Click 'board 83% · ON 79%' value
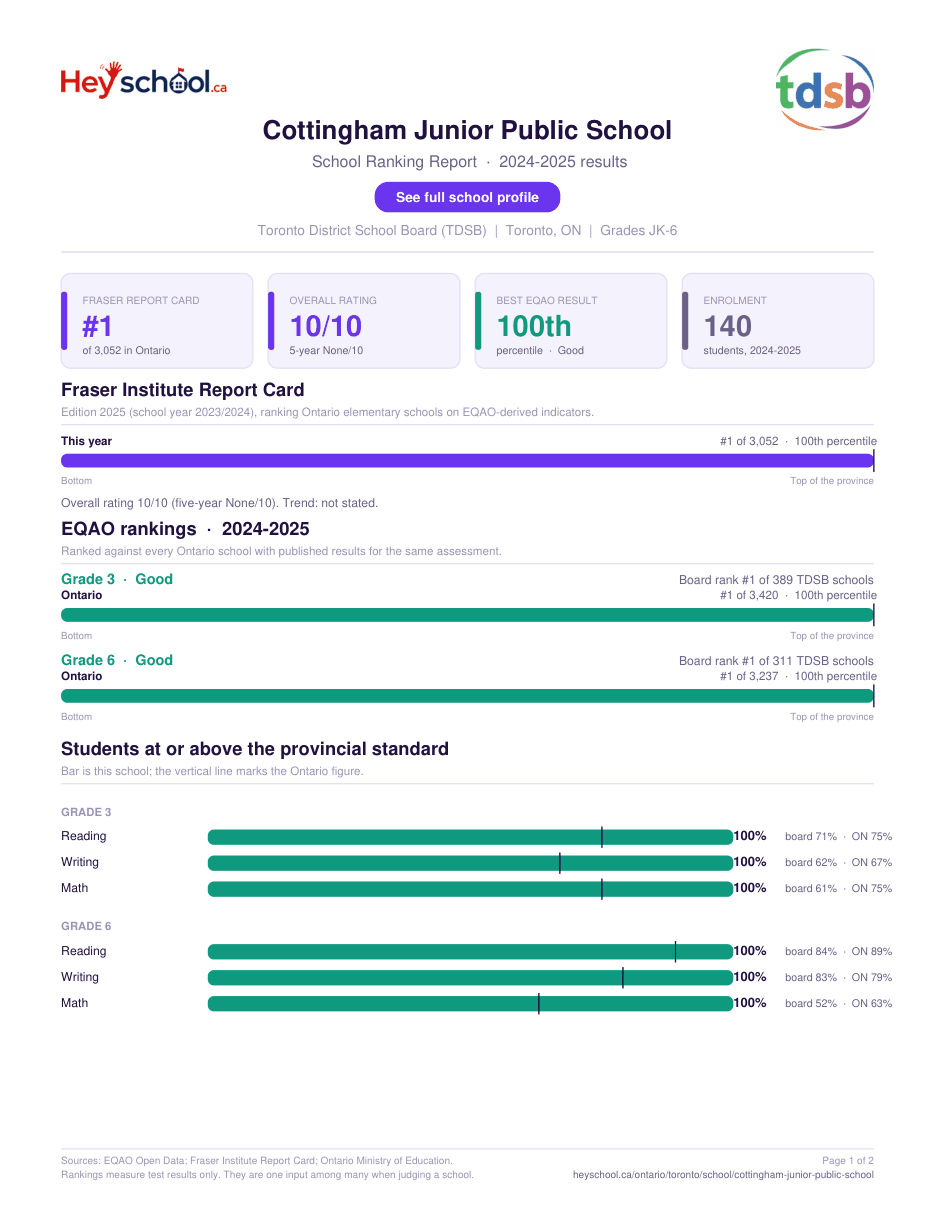Screen dimensions: 935x1210 [x=838, y=978]
